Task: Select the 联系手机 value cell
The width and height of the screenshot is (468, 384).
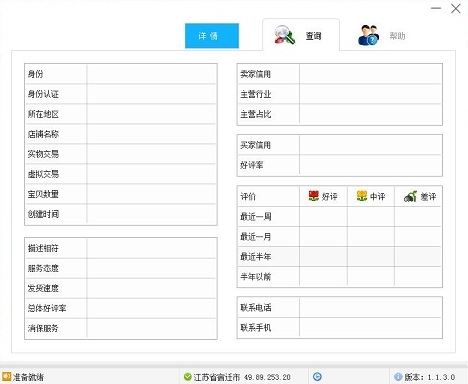Action: (x=370, y=327)
